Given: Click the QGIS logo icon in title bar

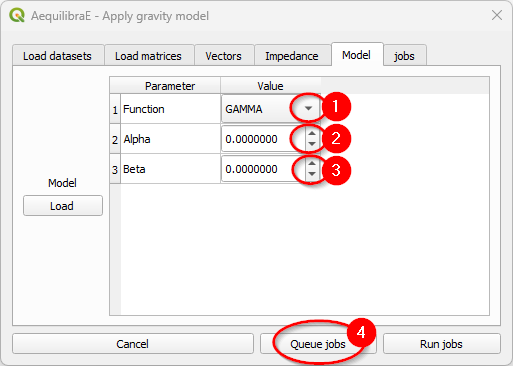Looking at the screenshot, I should click(17, 15).
